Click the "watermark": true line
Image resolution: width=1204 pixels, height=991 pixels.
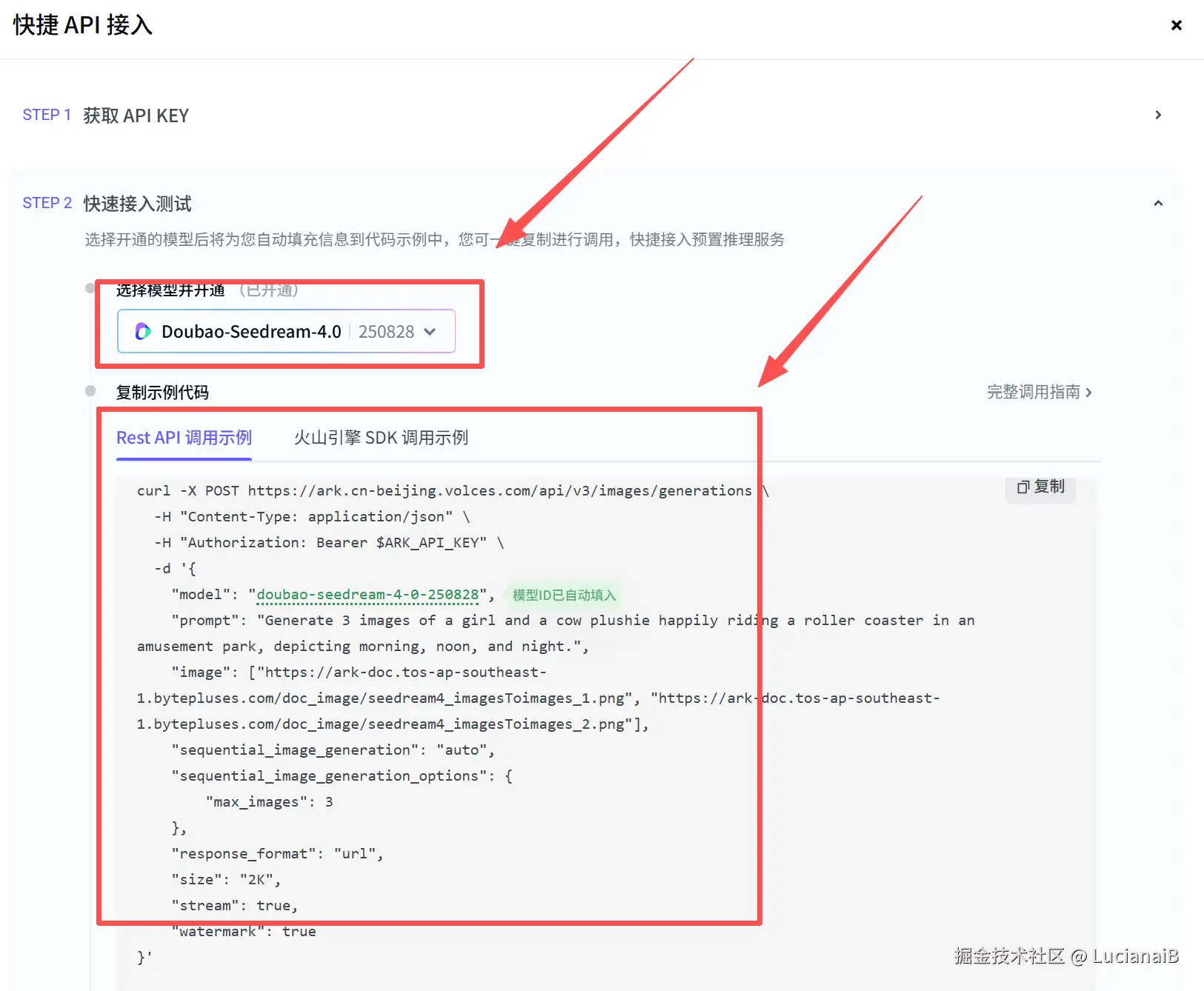pyautogui.click(x=244, y=931)
